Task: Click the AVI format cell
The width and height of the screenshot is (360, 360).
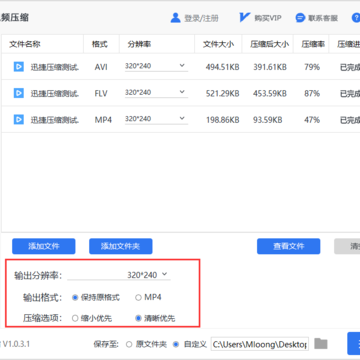Action: [101, 67]
